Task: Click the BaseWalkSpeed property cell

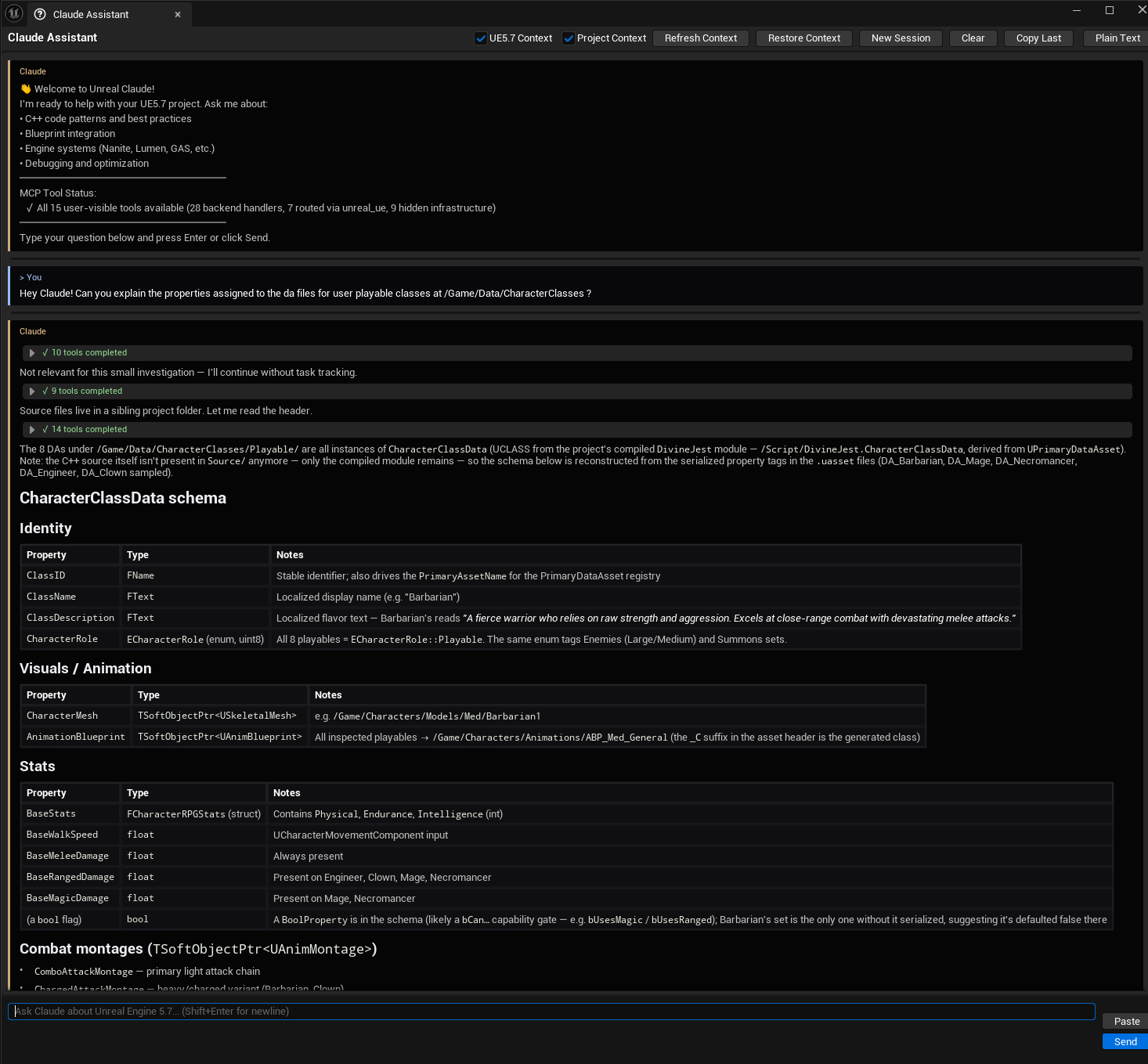Action: [70, 835]
